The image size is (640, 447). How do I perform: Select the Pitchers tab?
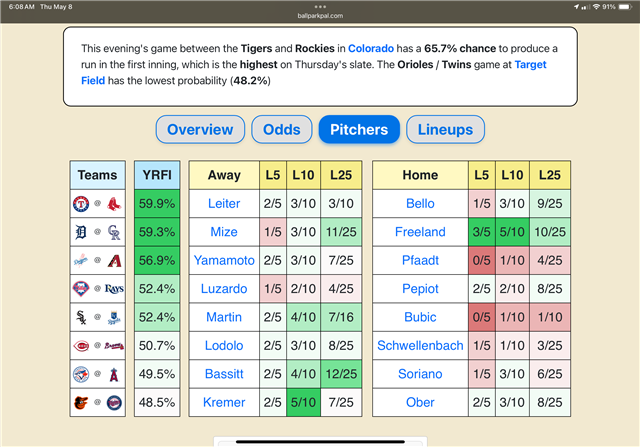[x=359, y=129]
